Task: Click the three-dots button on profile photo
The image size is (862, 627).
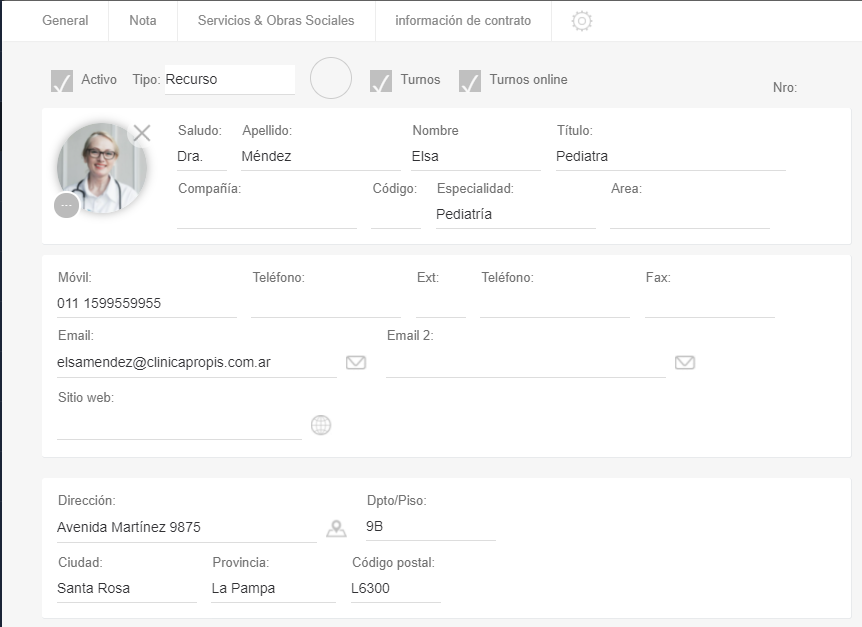Action: (66, 205)
